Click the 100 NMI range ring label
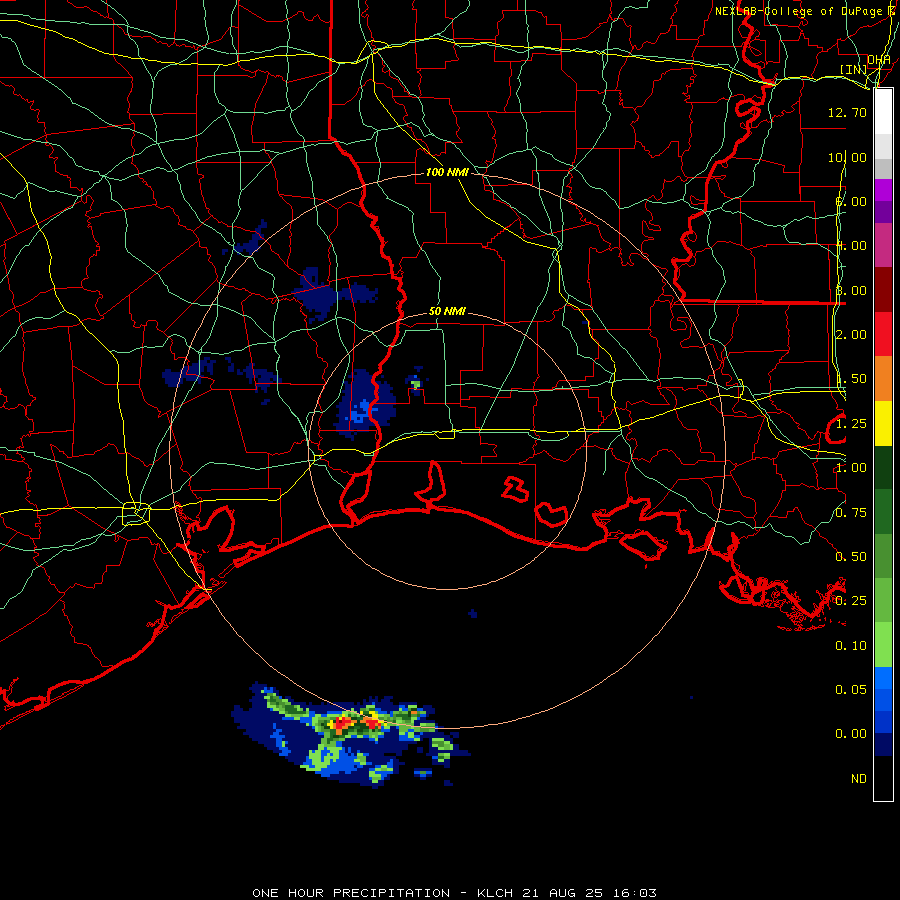 (x=447, y=172)
